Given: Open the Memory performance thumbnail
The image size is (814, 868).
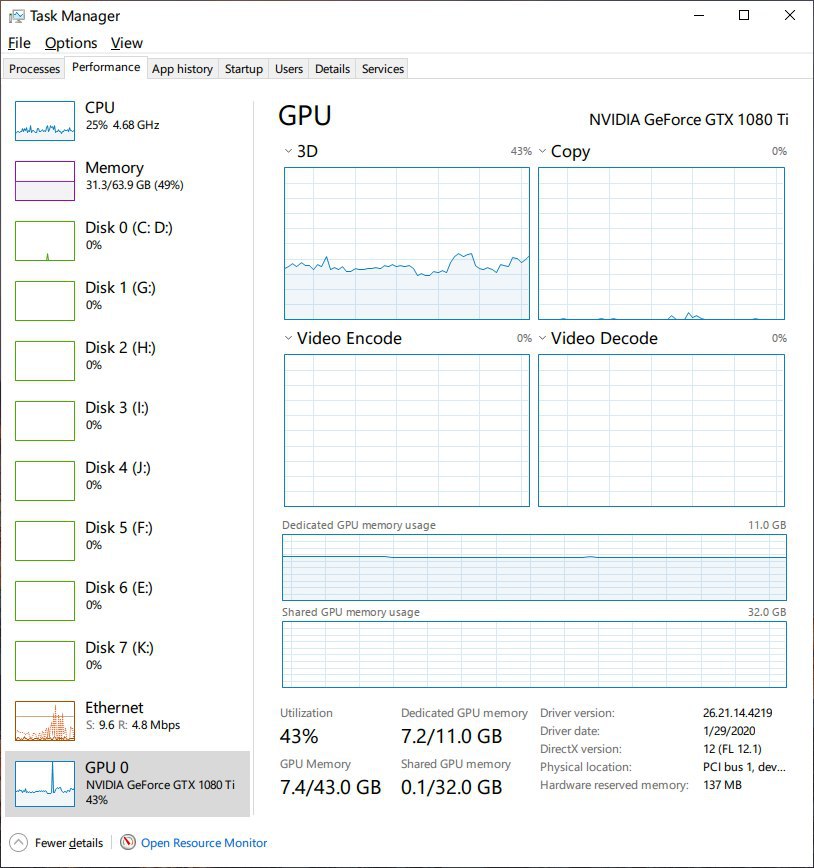Looking at the screenshot, I should tap(45, 180).
